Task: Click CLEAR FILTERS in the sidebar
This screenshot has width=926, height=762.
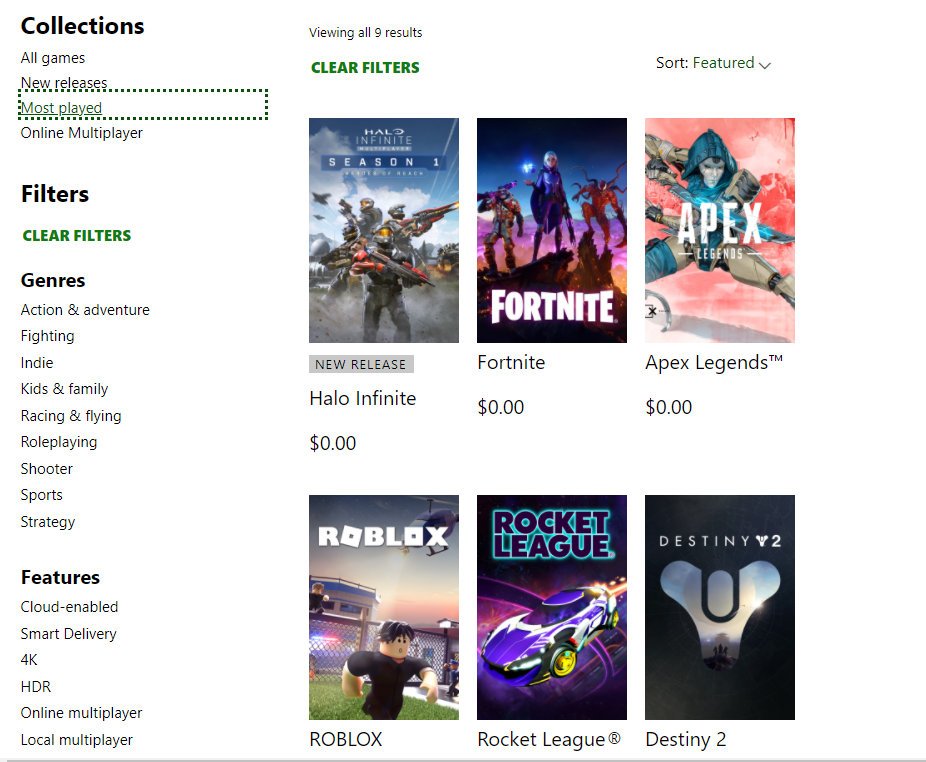Action: 77,236
